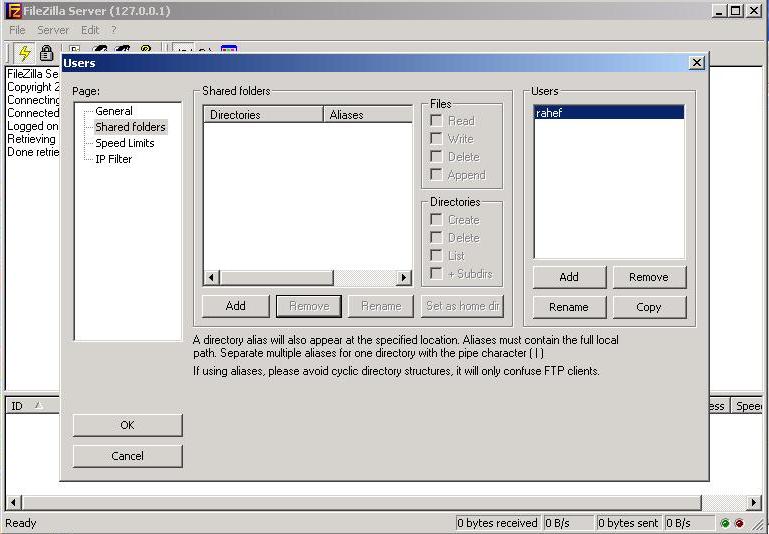Viewport: 769px width, 534px height.
Task: Click Rename under Shared folders
Action: (381, 306)
